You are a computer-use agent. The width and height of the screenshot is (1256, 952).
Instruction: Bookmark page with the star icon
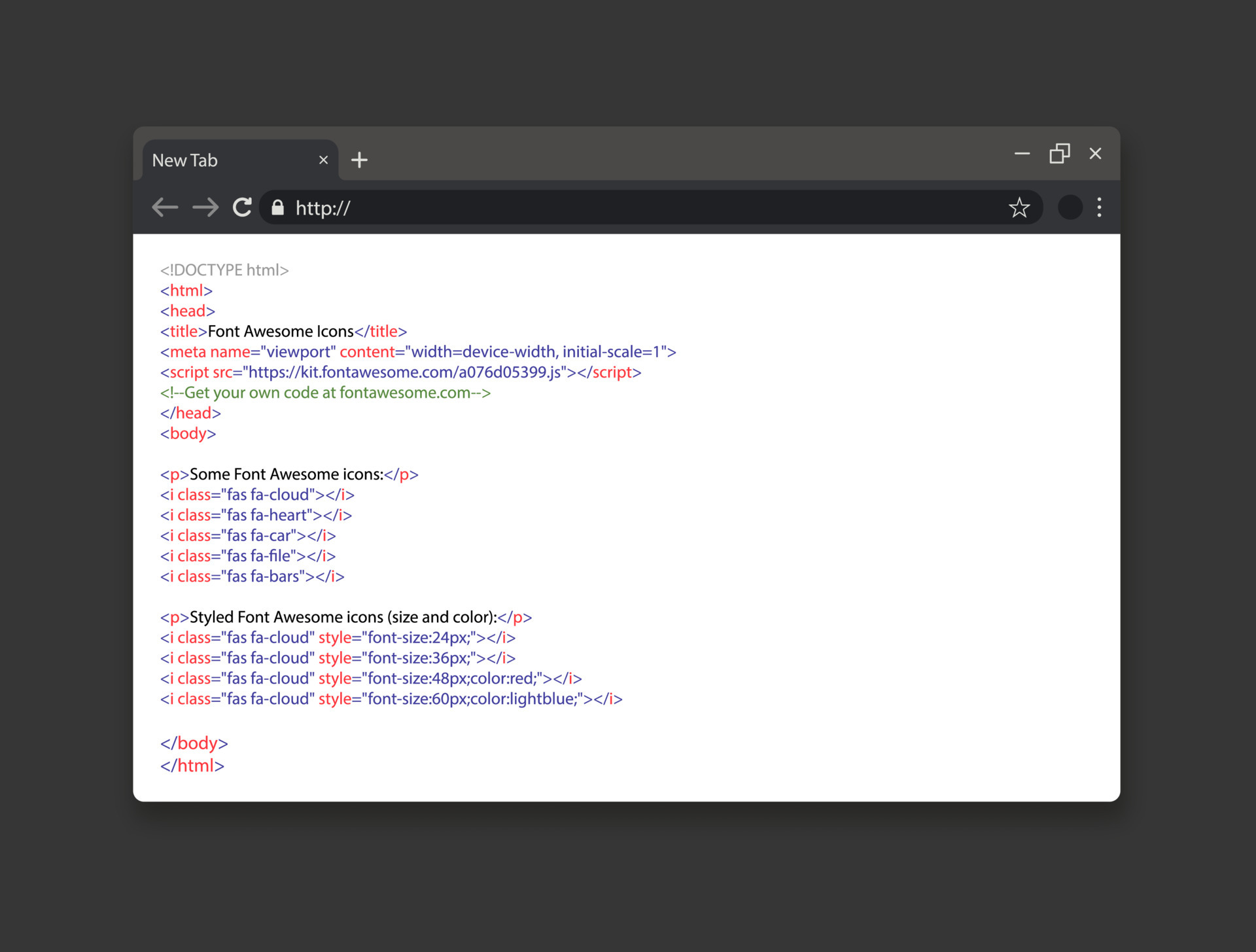(1019, 207)
